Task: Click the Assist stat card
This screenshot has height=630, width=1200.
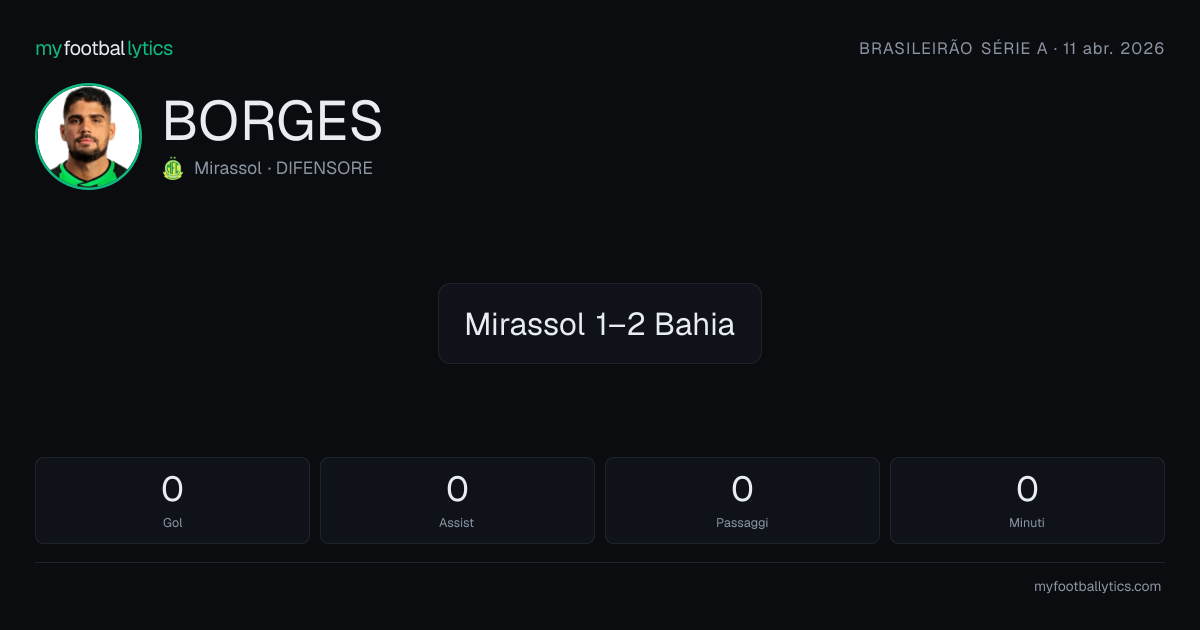Action: click(457, 500)
